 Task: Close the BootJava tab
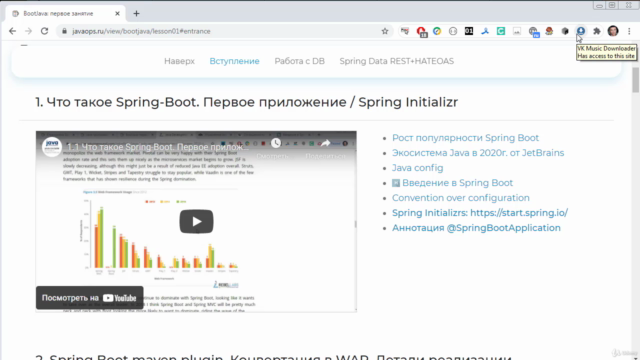[117, 13]
